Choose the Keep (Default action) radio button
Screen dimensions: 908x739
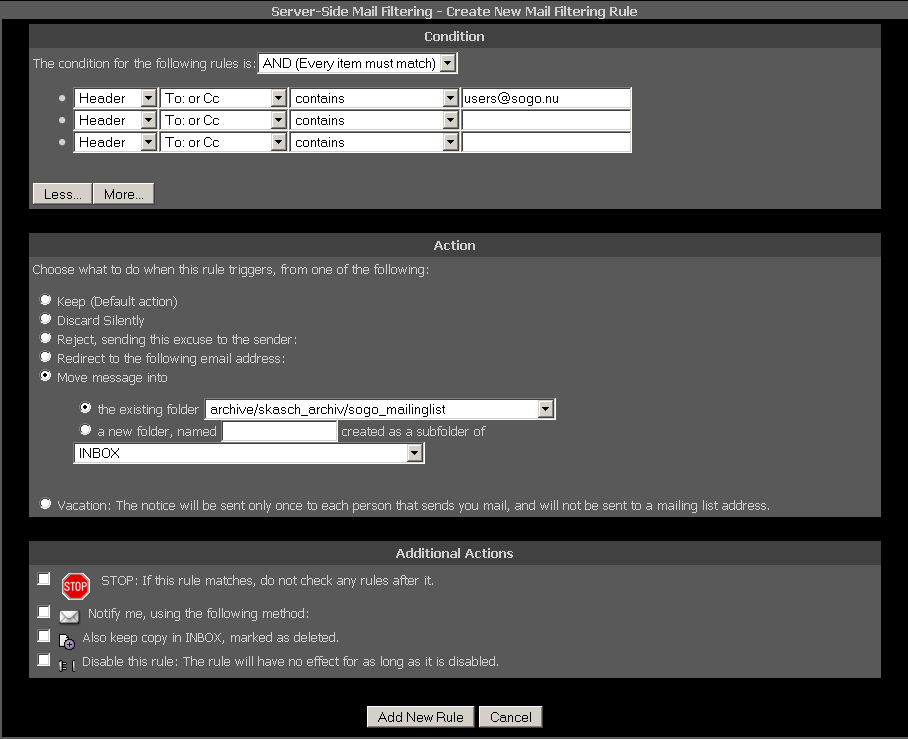(46, 300)
